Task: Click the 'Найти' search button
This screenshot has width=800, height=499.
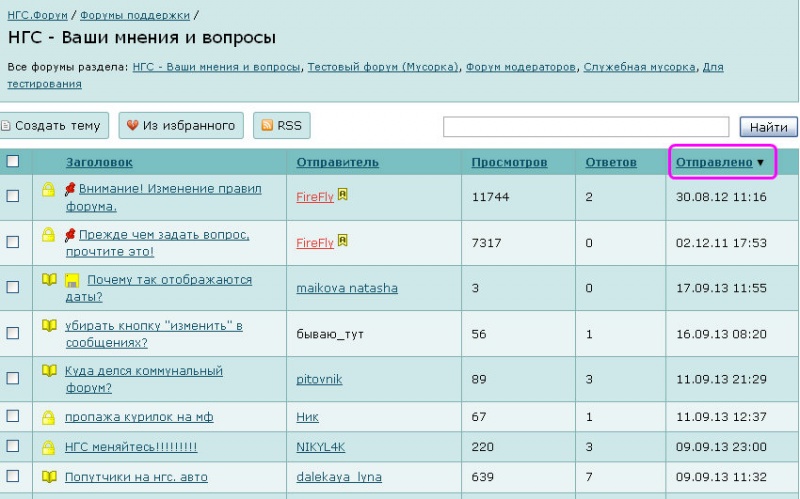Action: click(767, 127)
